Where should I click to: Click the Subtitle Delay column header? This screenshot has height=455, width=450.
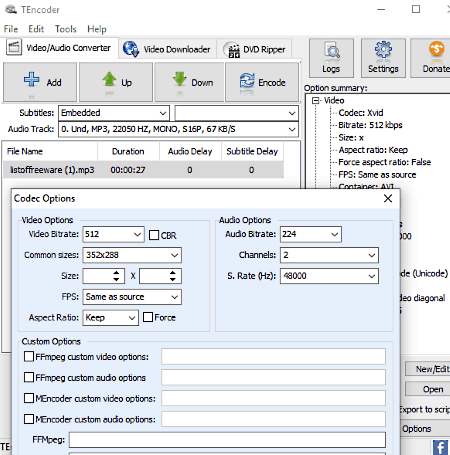coord(252,151)
